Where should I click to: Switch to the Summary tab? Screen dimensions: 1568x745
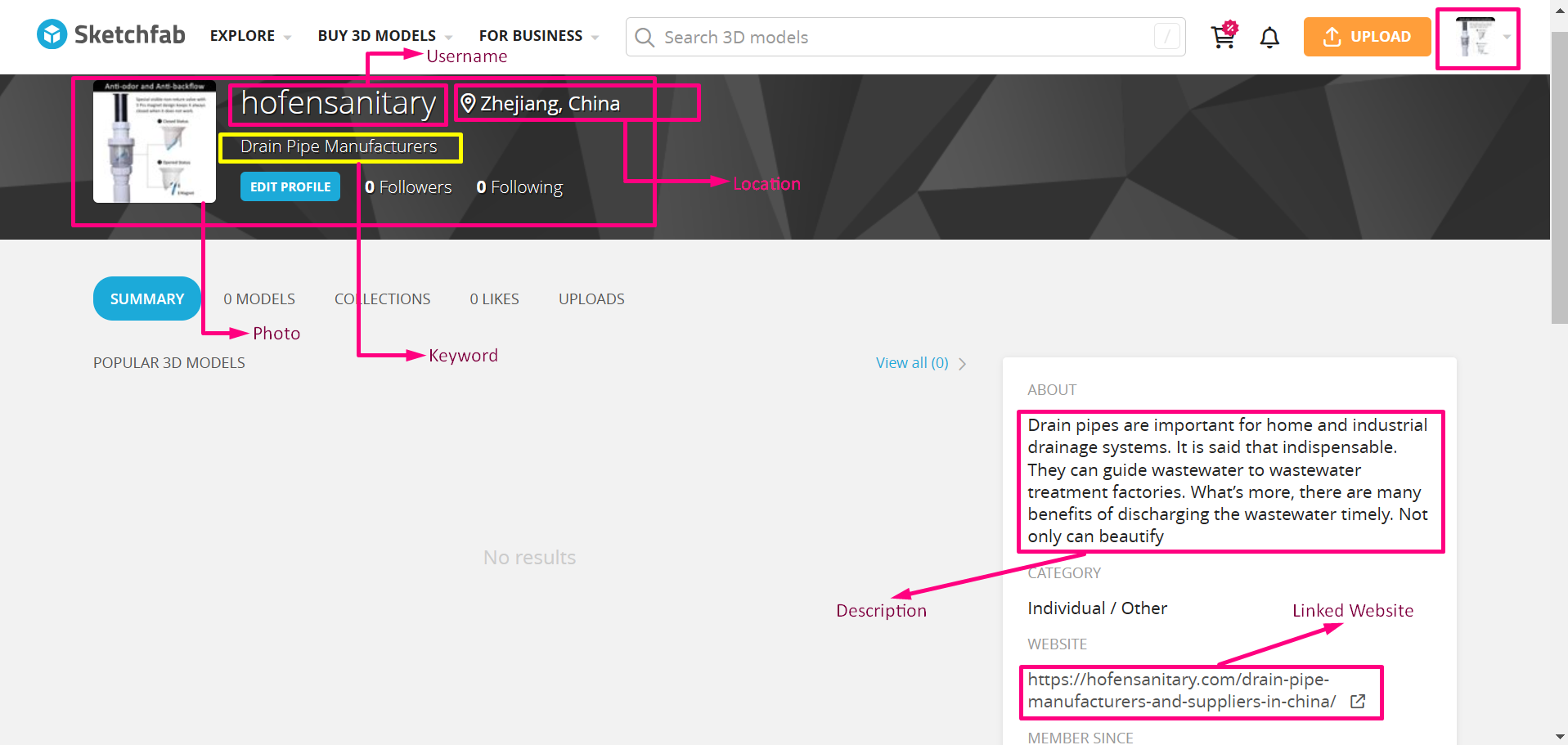tap(147, 298)
